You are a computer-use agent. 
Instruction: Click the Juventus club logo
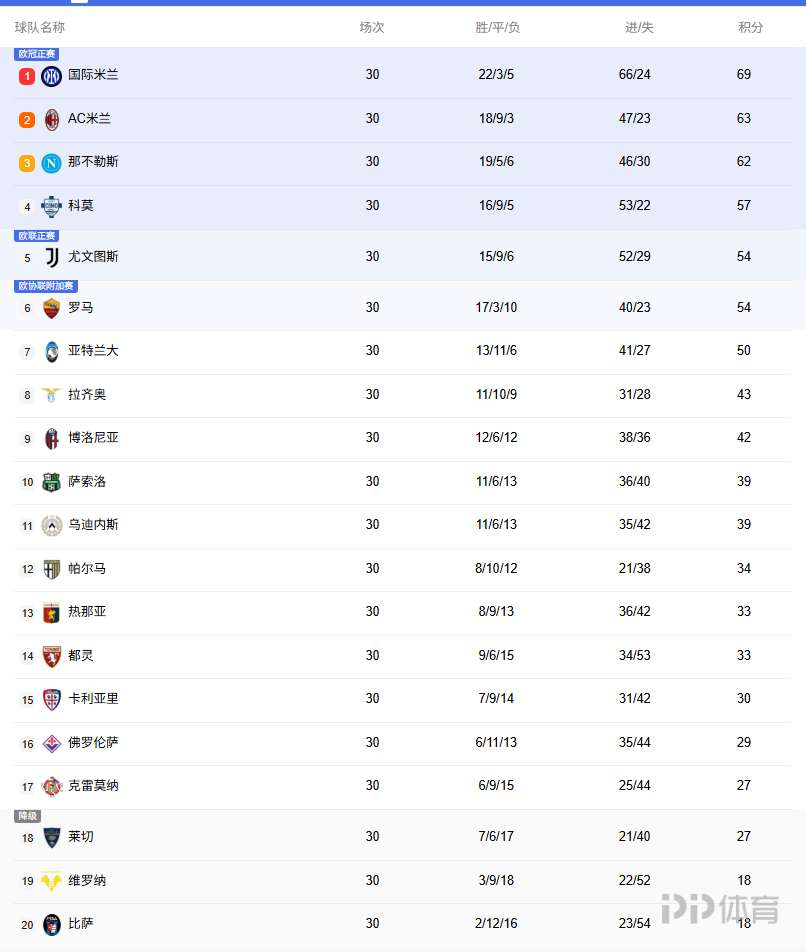point(51,257)
